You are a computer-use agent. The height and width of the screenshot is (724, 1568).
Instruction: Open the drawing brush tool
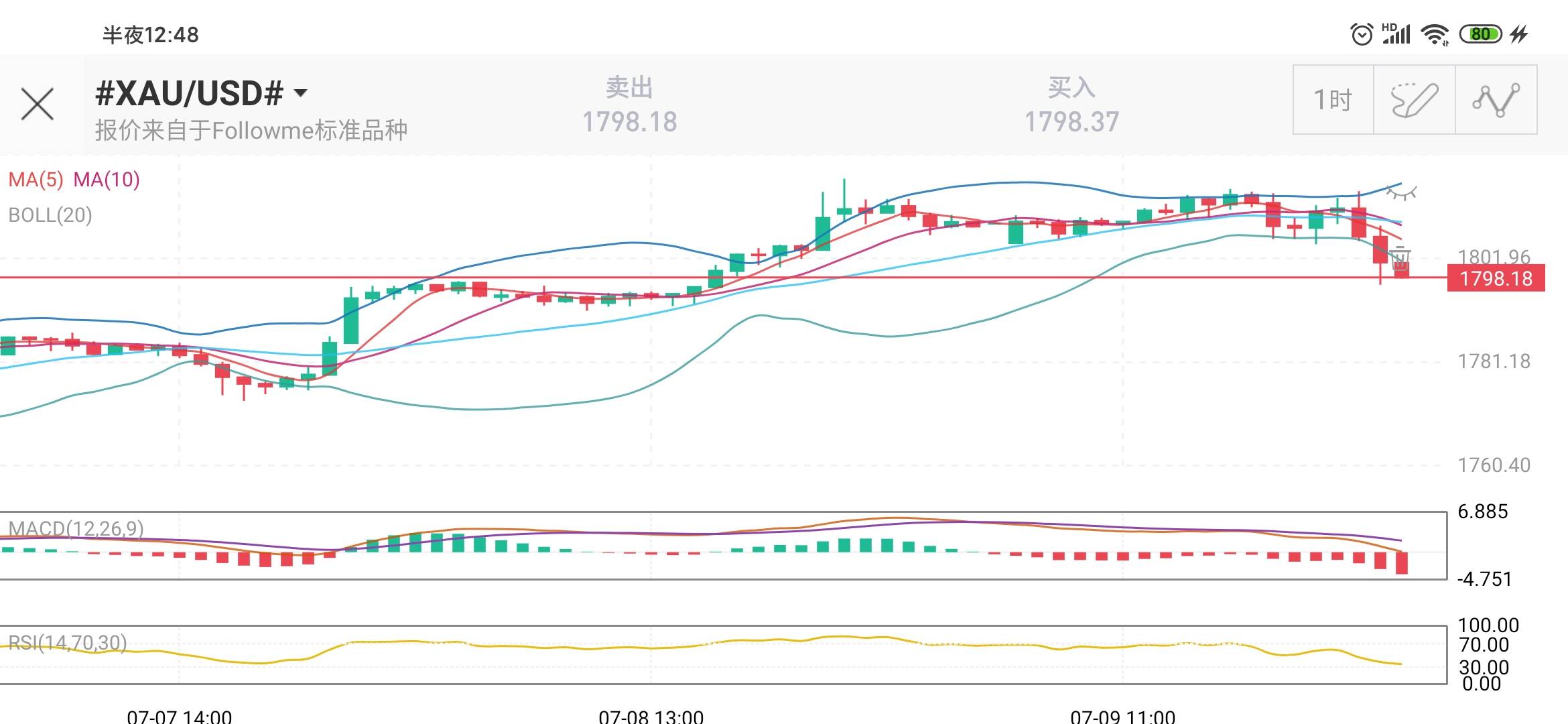(1415, 100)
